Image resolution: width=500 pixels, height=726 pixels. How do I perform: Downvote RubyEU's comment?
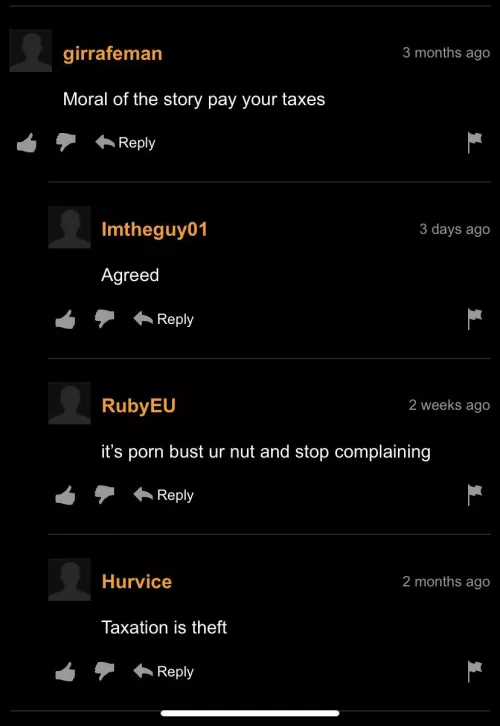(104, 495)
